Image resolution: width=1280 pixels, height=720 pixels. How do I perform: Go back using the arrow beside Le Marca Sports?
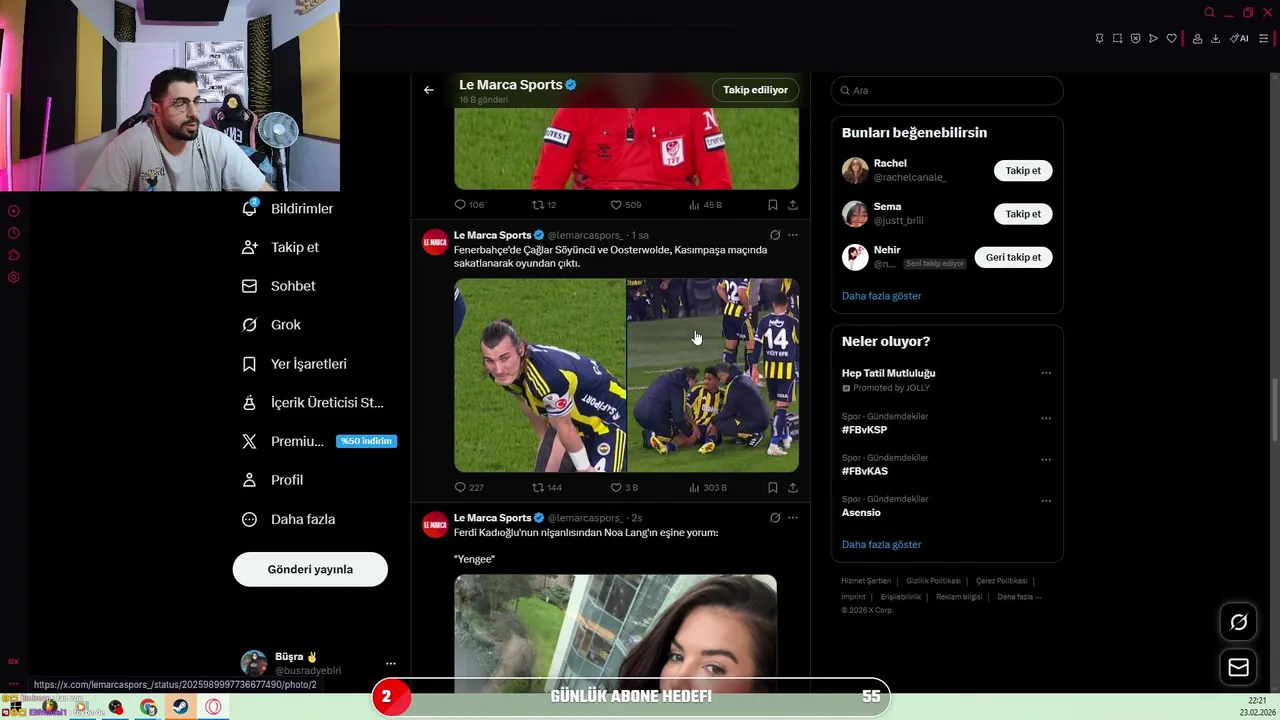(428, 90)
